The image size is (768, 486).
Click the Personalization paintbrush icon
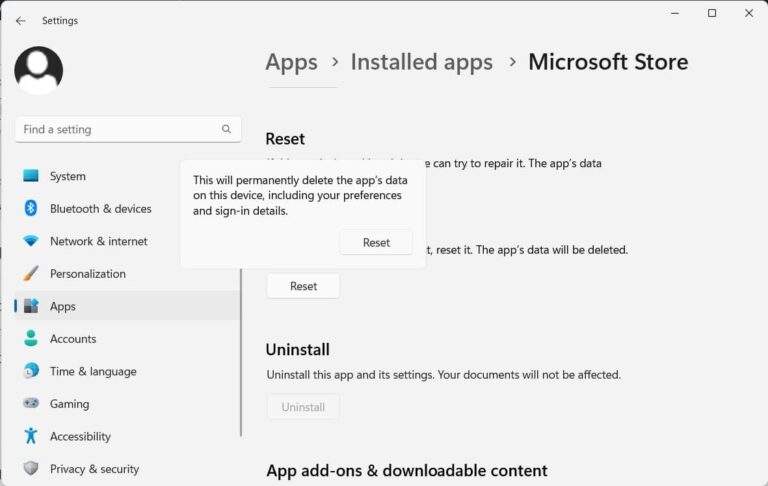tap(31, 274)
